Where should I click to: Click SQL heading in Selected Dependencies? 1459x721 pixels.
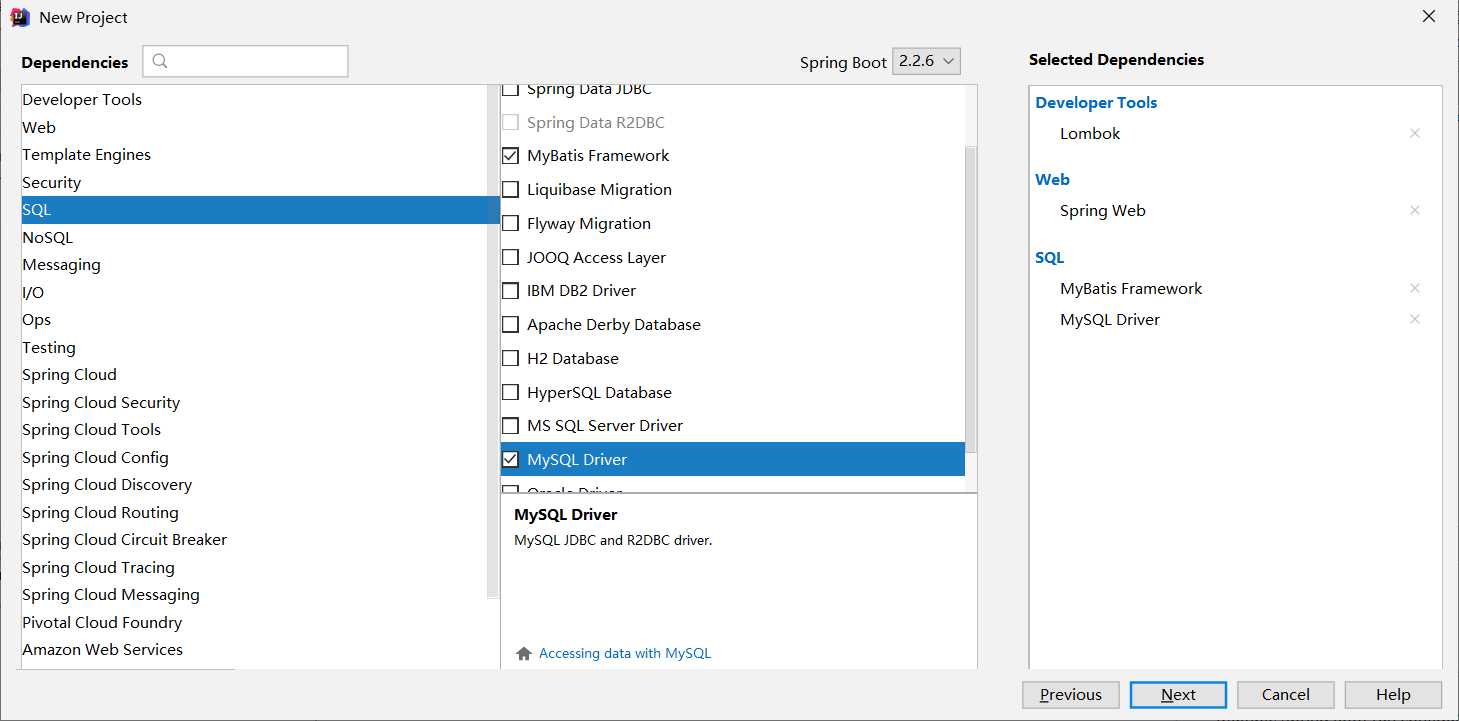[x=1050, y=257]
